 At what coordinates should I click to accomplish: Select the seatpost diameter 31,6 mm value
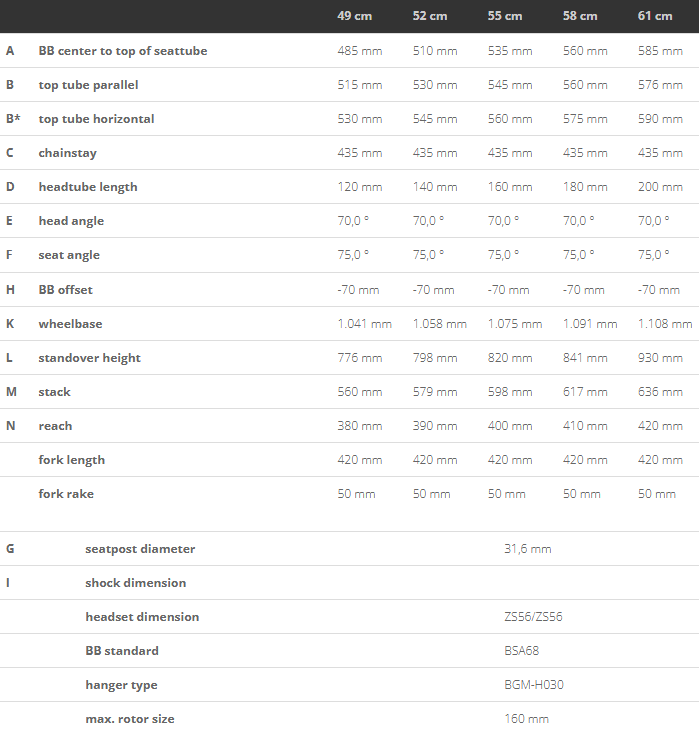(528, 549)
